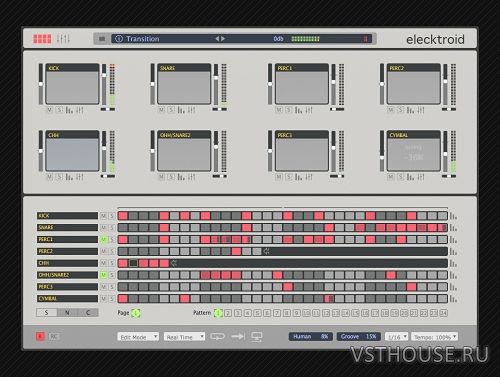
Task: Click the Page 1 button
Action: pyautogui.click(x=136, y=313)
